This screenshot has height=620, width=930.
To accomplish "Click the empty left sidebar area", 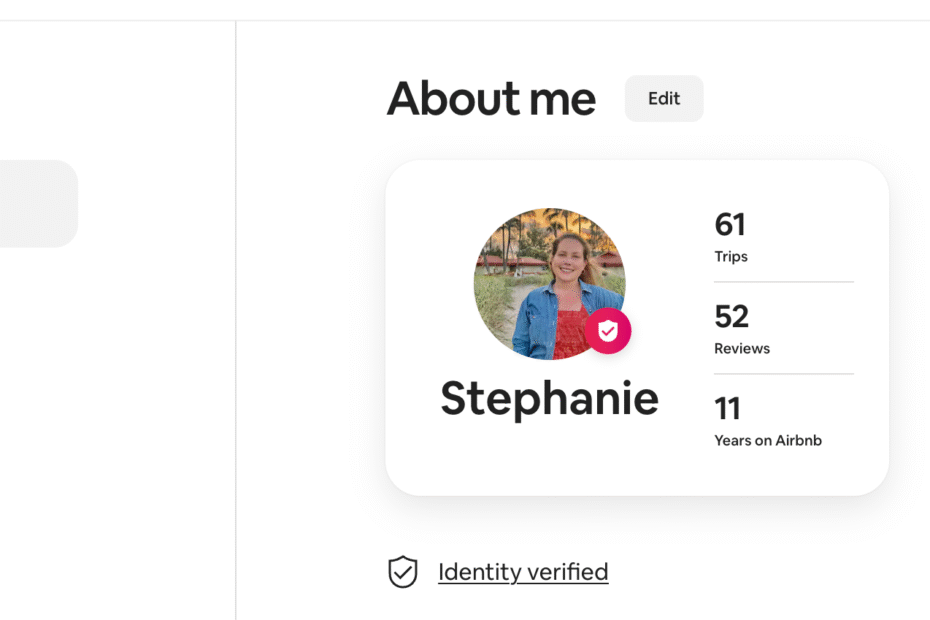I will pyautogui.click(x=117, y=415).
